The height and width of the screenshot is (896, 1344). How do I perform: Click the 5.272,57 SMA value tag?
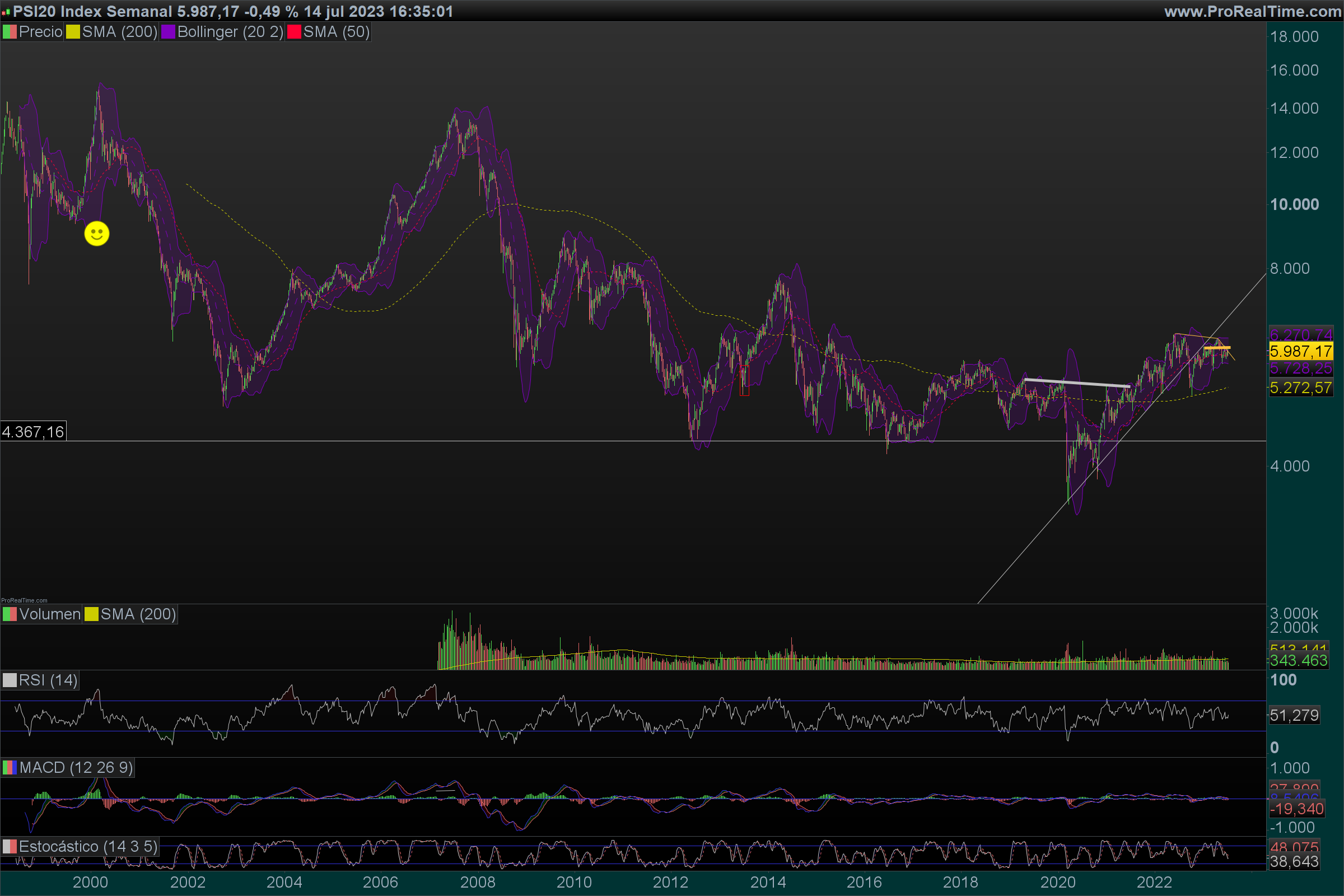[x=1300, y=388]
